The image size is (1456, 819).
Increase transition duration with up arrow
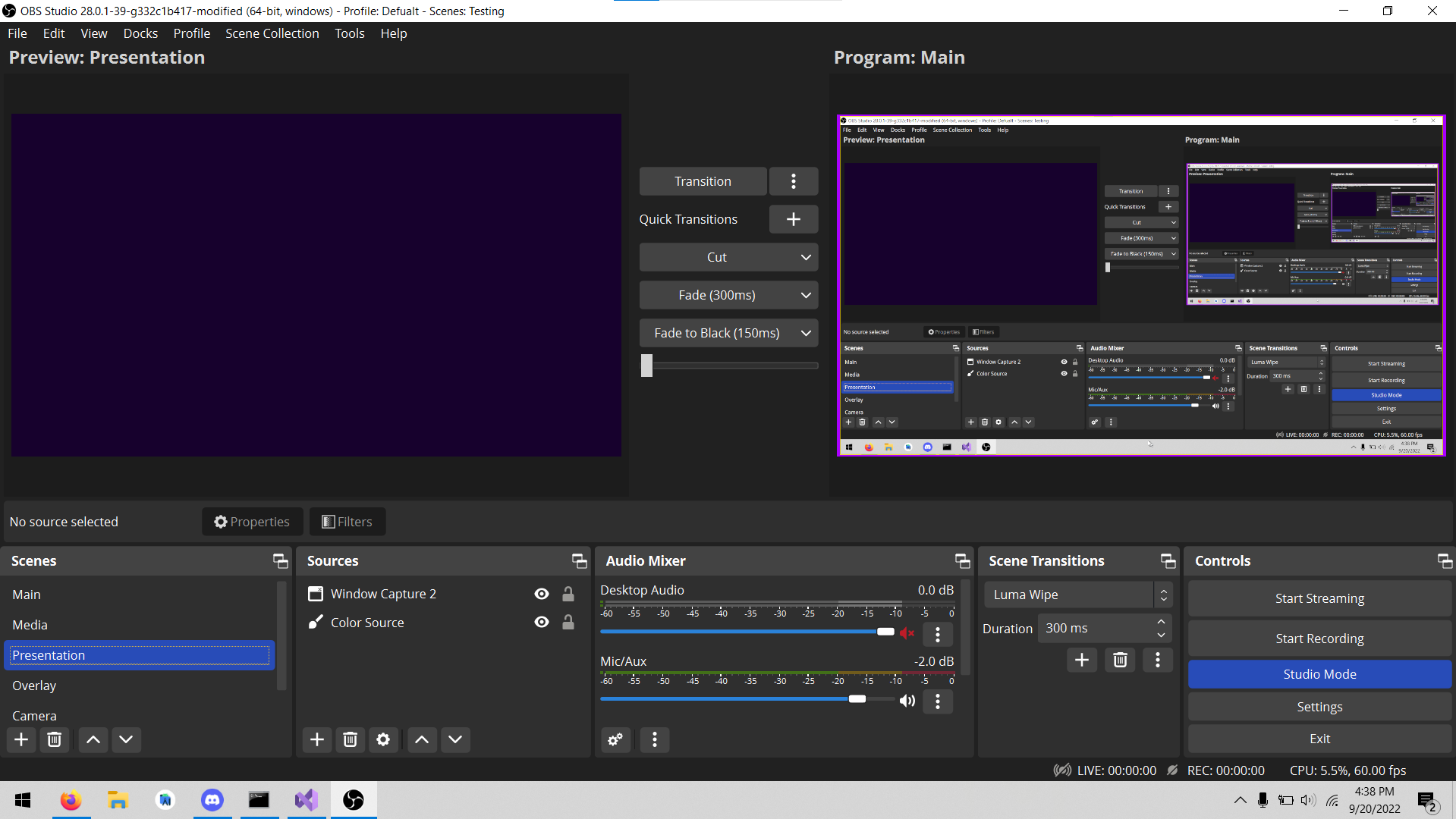(1161, 622)
